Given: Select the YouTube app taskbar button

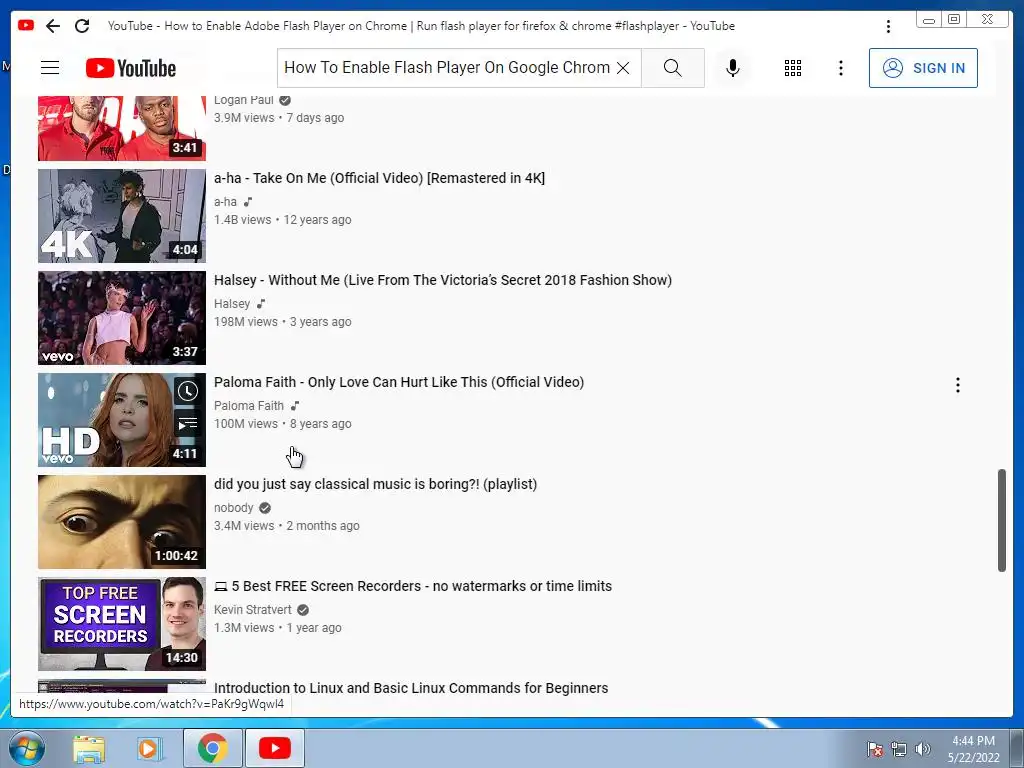Looking at the screenshot, I should coord(275,748).
